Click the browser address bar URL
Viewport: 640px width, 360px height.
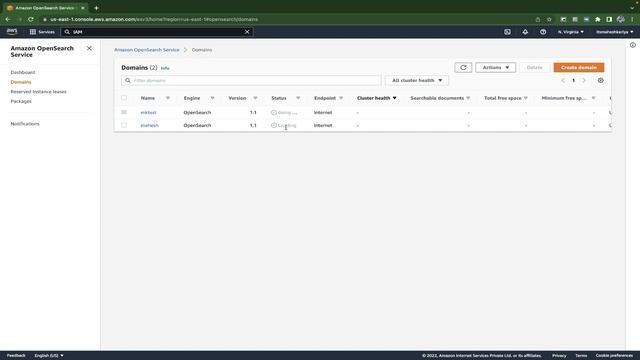(x=154, y=19)
